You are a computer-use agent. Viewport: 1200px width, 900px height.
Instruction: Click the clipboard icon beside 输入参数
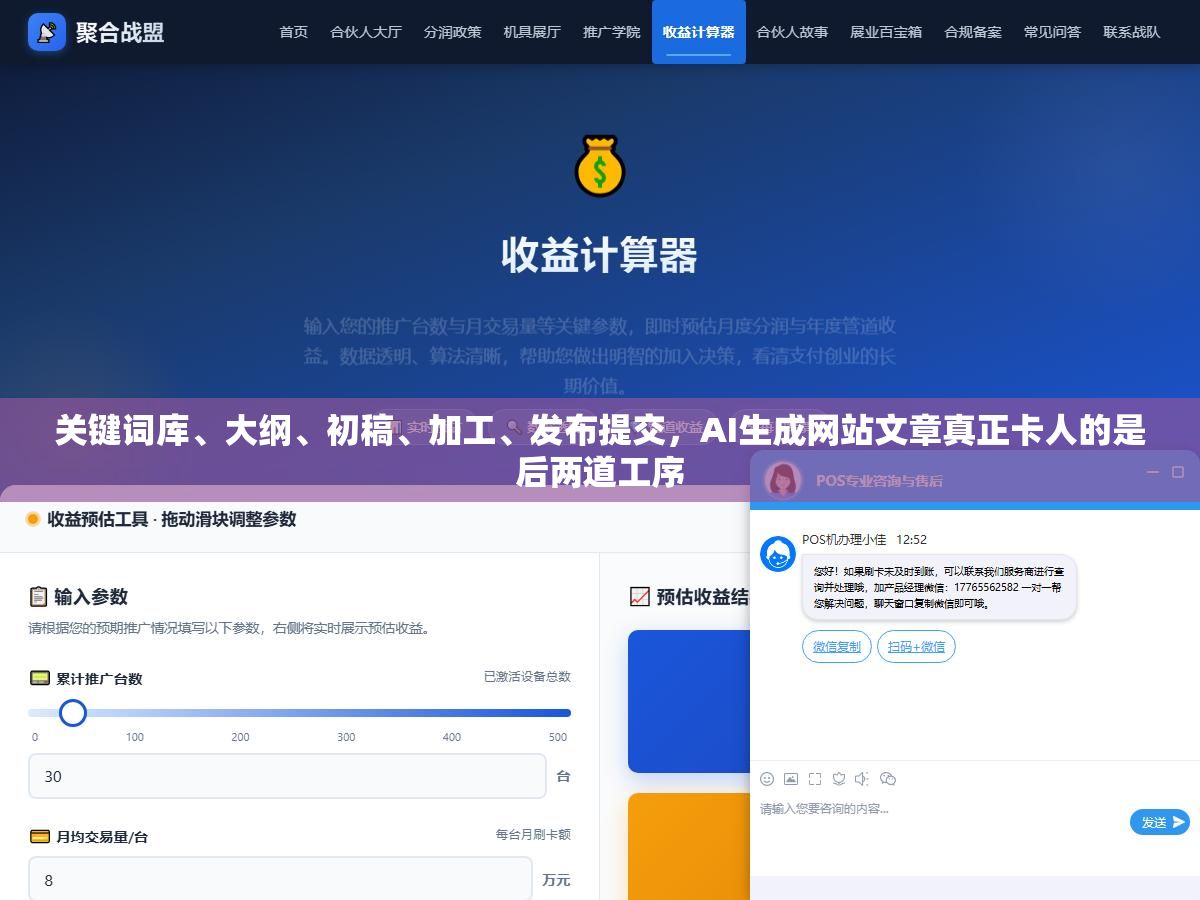(x=38, y=597)
